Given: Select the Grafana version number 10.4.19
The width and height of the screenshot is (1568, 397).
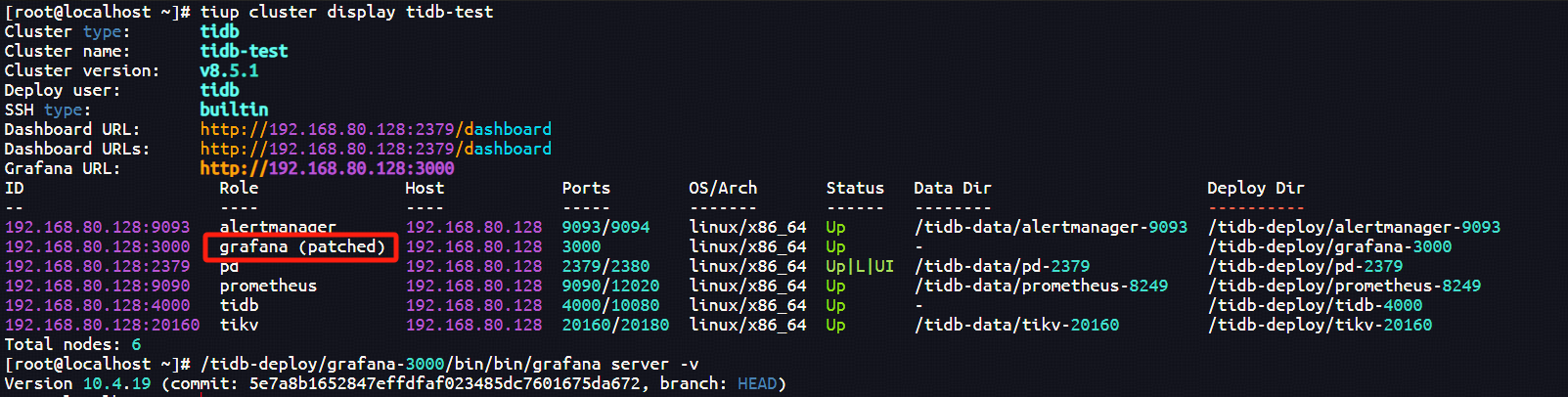Looking at the screenshot, I should pos(116,383).
